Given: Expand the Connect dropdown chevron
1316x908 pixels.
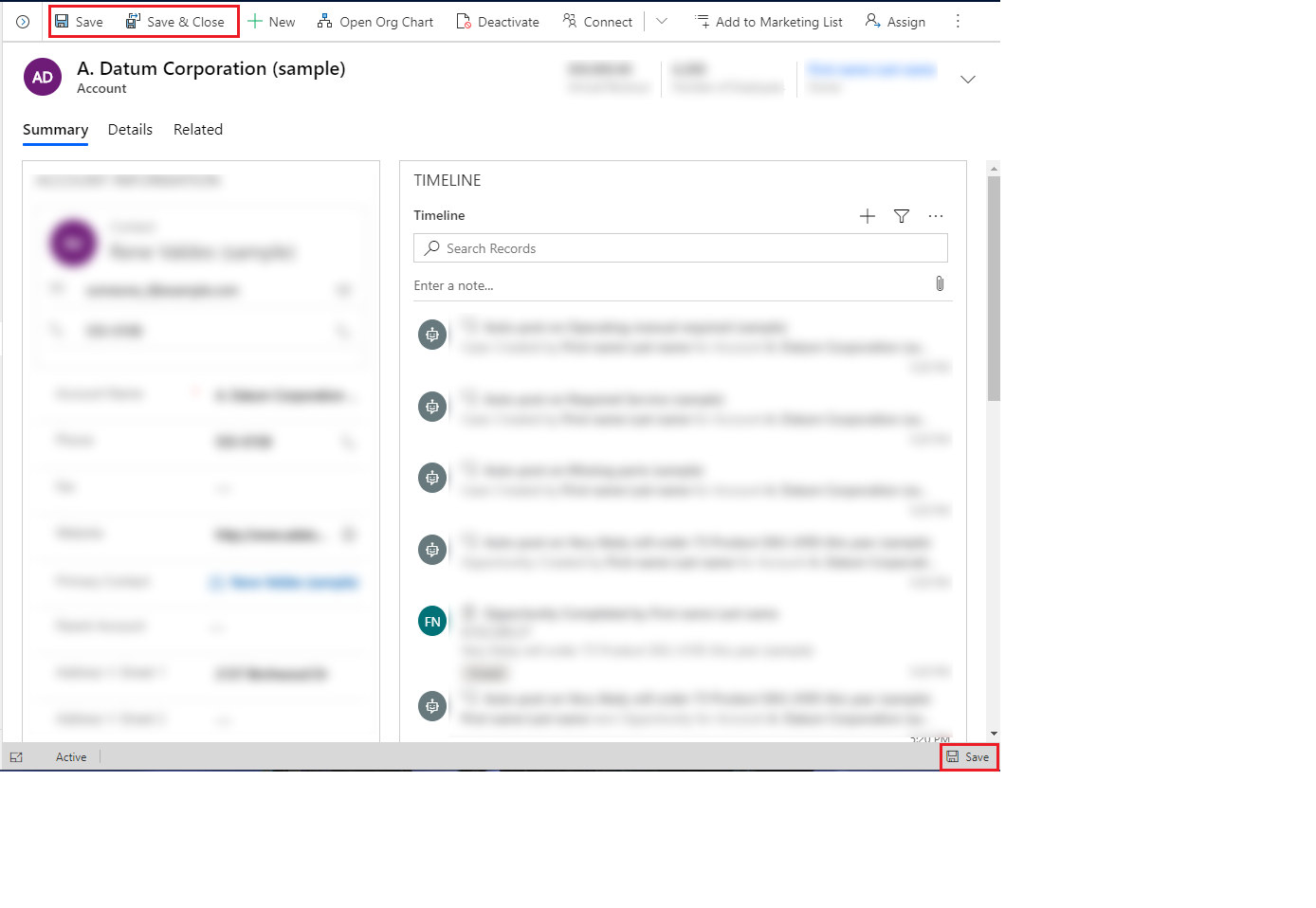Looking at the screenshot, I should (662, 21).
